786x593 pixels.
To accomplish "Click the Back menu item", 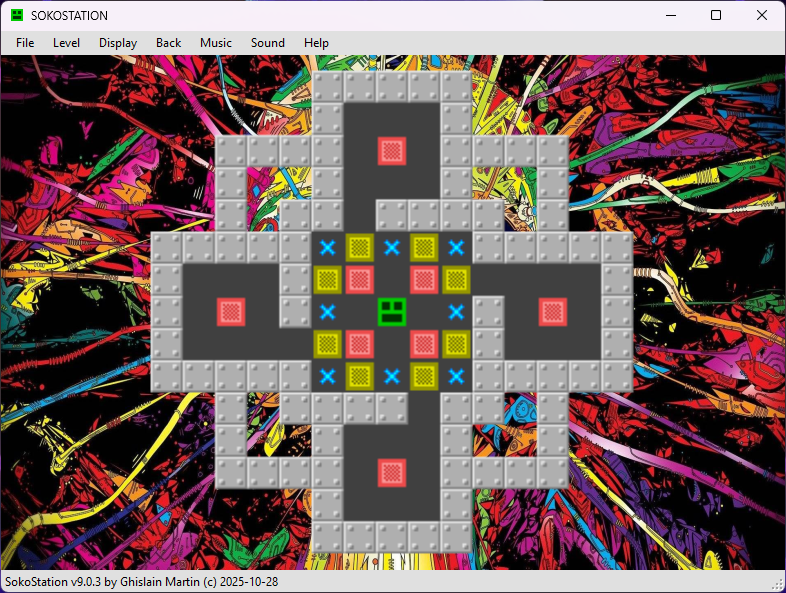I will pyautogui.click(x=168, y=43).
